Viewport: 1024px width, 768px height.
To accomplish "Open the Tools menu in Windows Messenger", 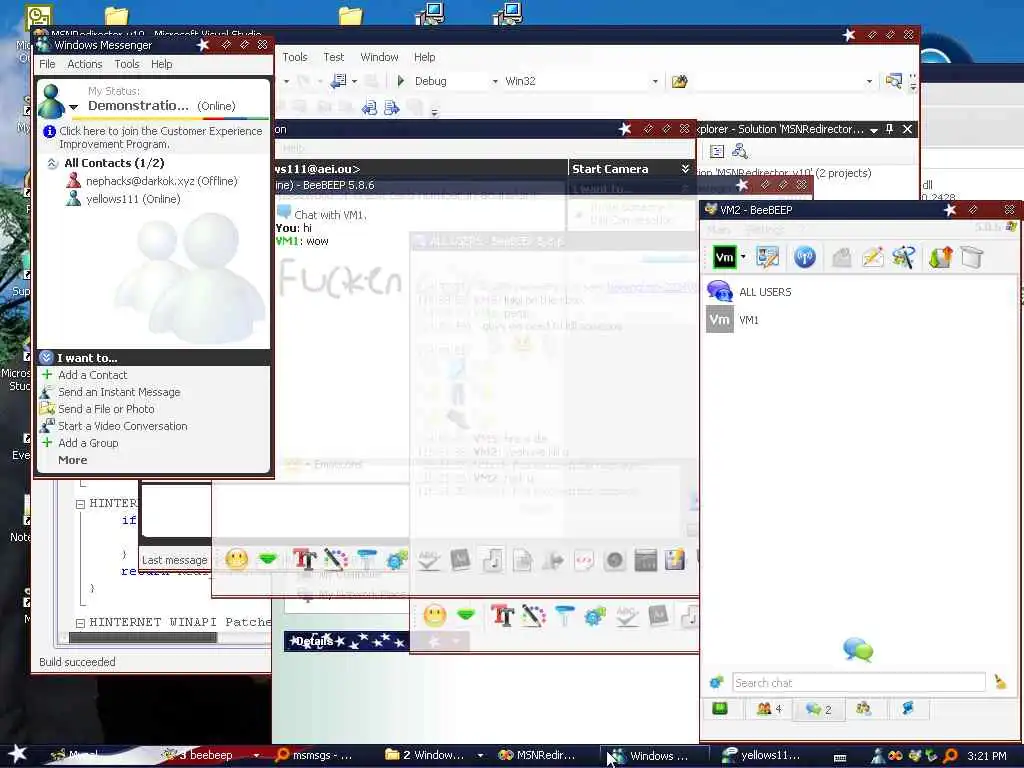I will pyautogui.click(x=127, y=64).
